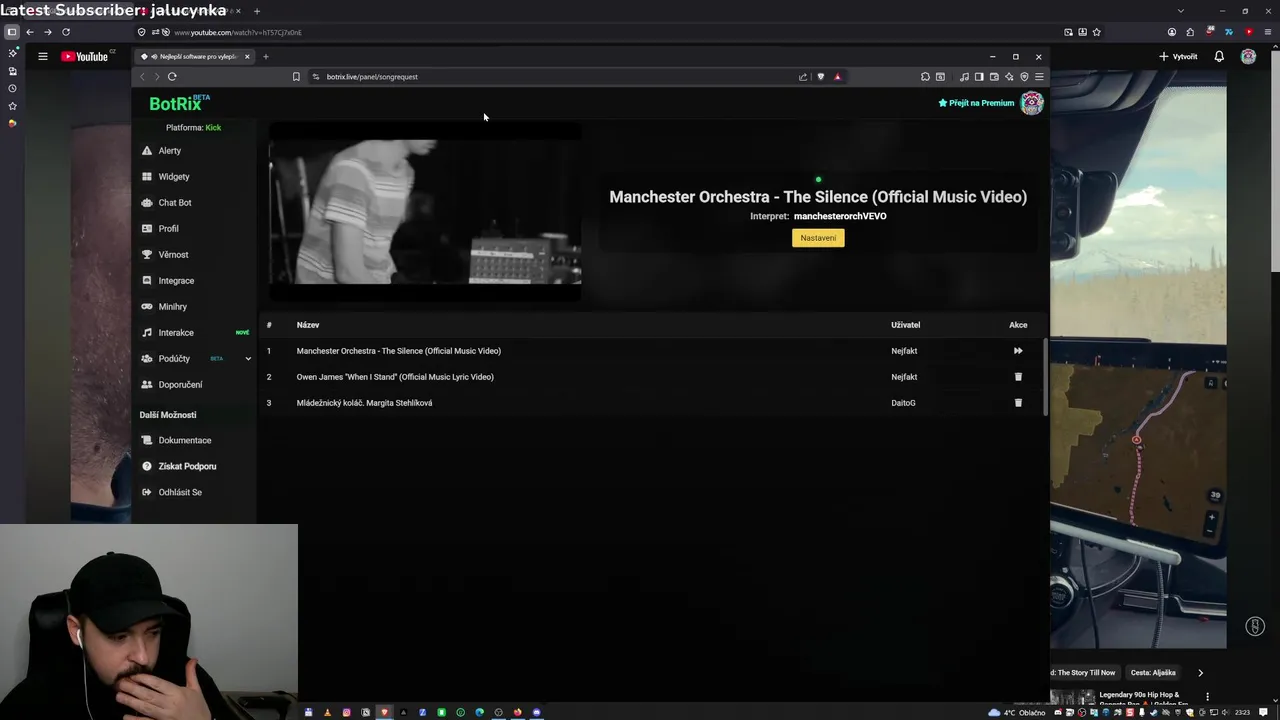Toggle sidebar panel icon in front browser

tap(979, 77)
